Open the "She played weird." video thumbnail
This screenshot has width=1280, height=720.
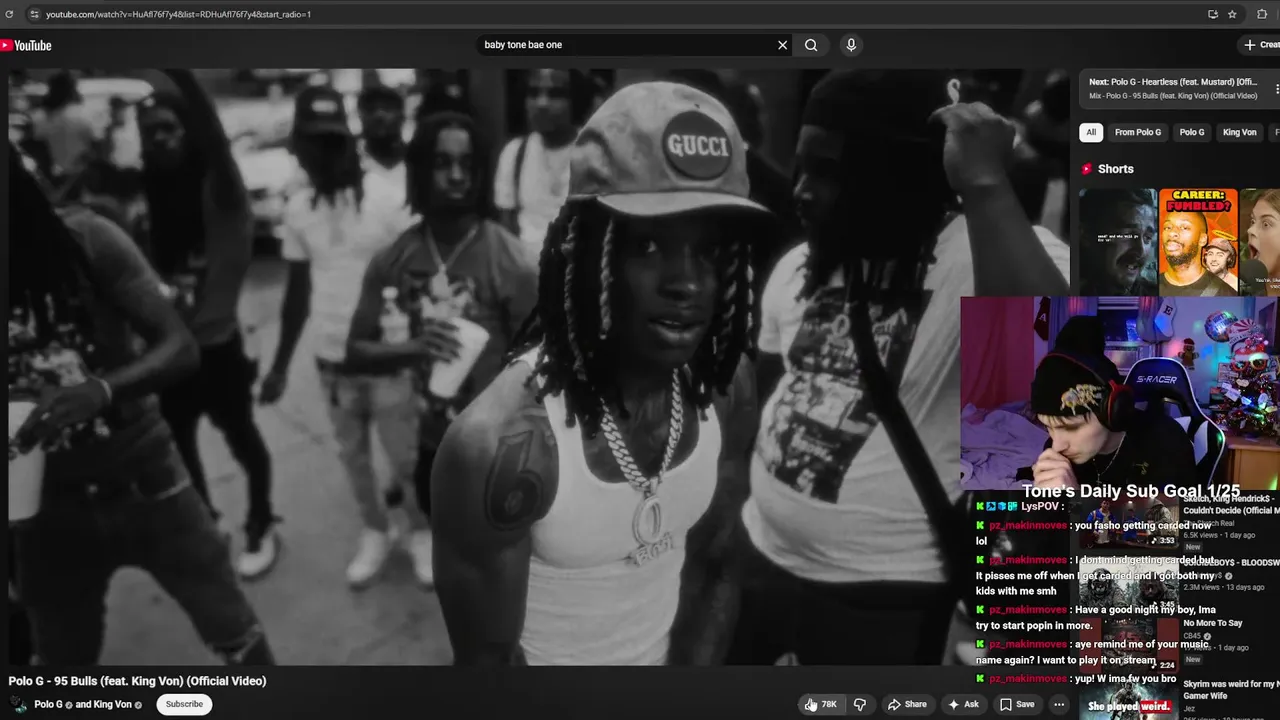click(x=1130, y=699)
